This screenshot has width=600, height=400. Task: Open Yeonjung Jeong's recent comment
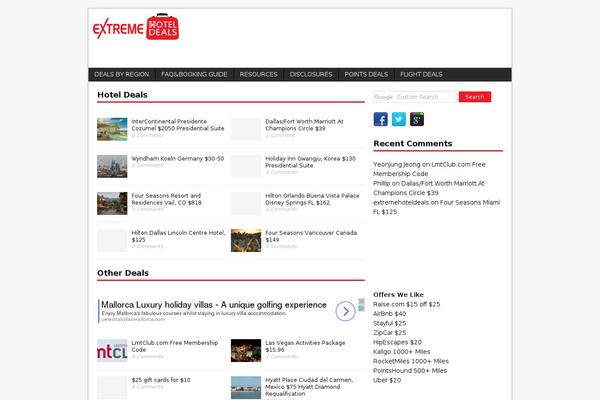pyautogui.click(x=429, y=169)
